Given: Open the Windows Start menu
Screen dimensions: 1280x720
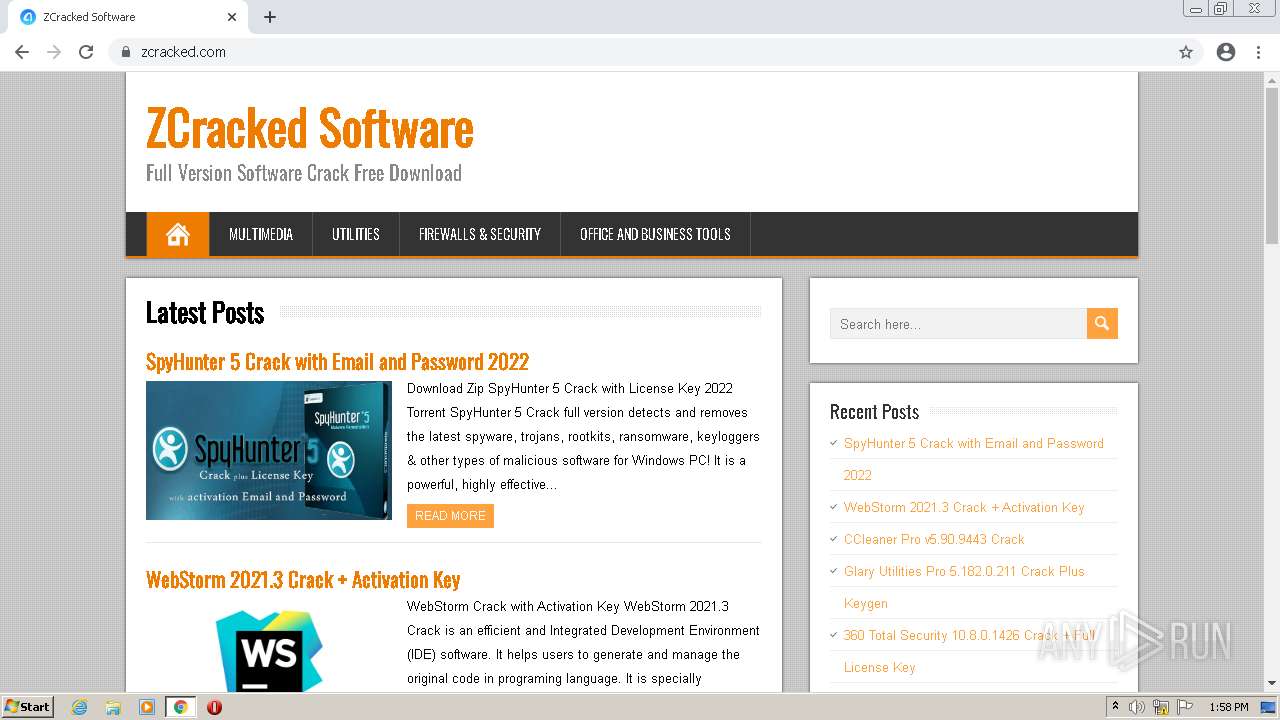Looking at the screenshot, I should tap(27, 706).
